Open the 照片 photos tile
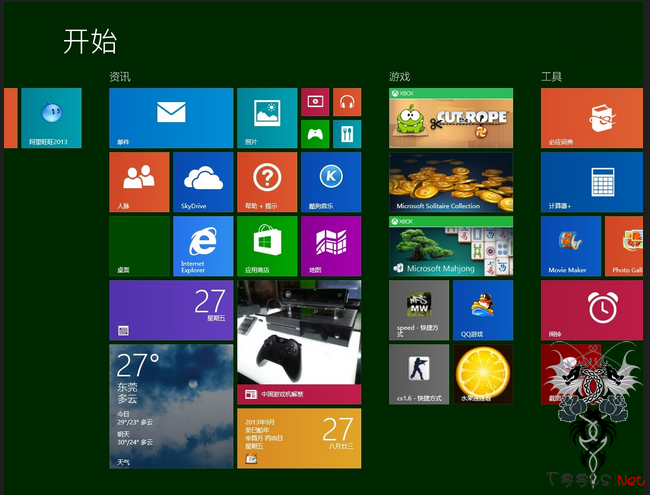Viewport: 650px width, 495px height. click(267, 118)
